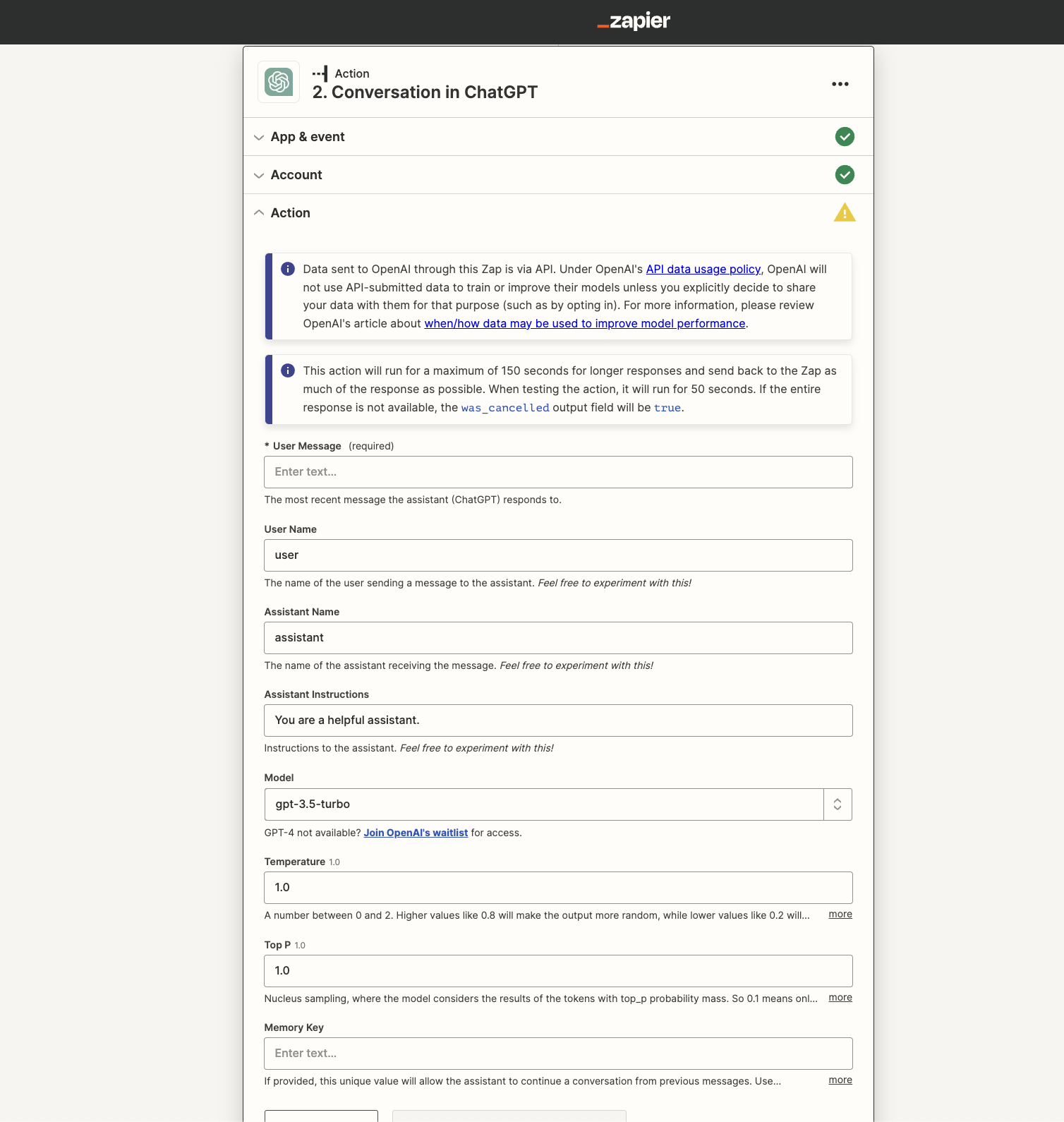Screen dimensions: 1064x1122
Task: Click the action step path icon above the title
Action: 320,73
